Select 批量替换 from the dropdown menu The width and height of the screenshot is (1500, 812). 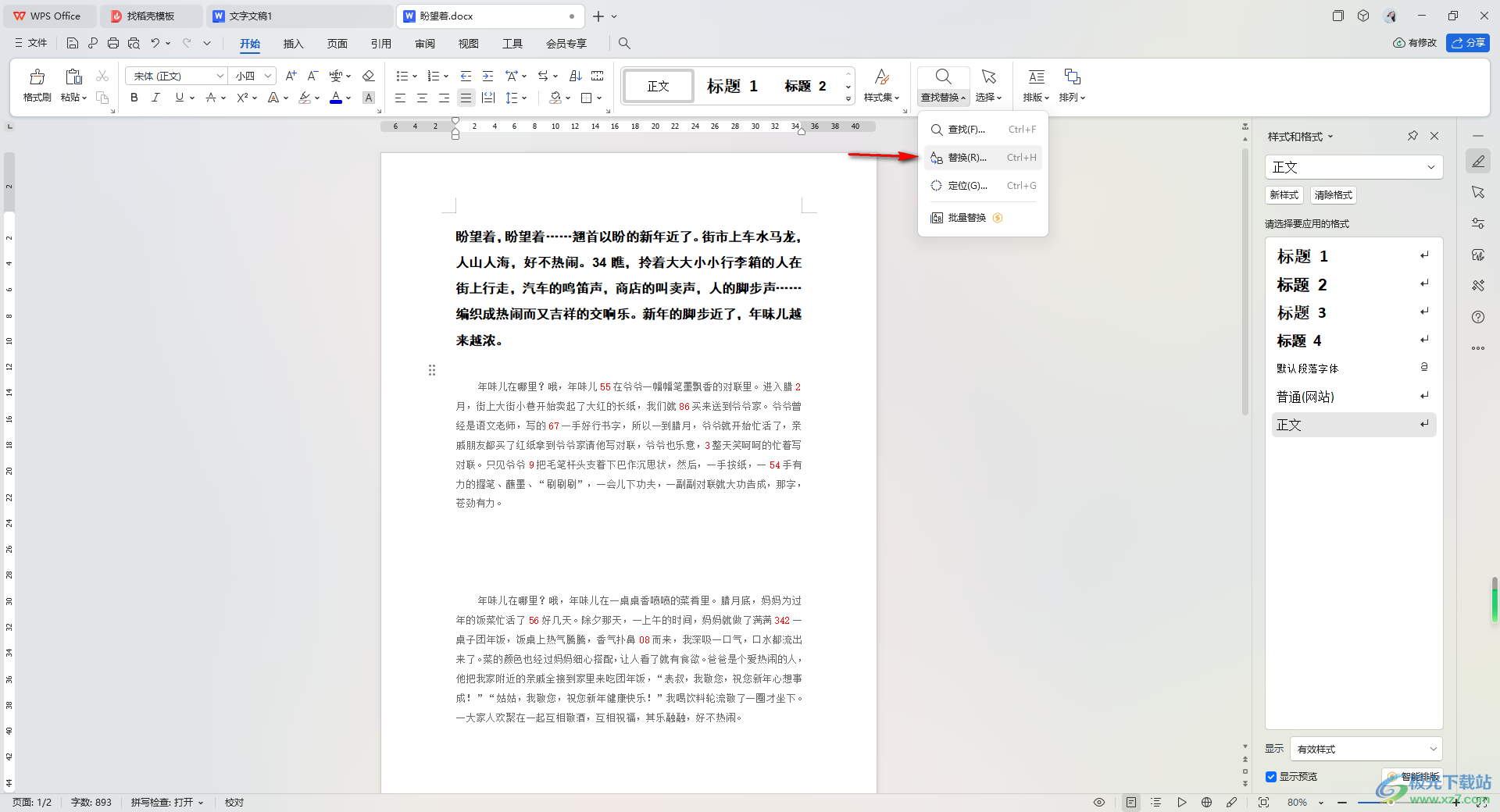pos(983,218)
